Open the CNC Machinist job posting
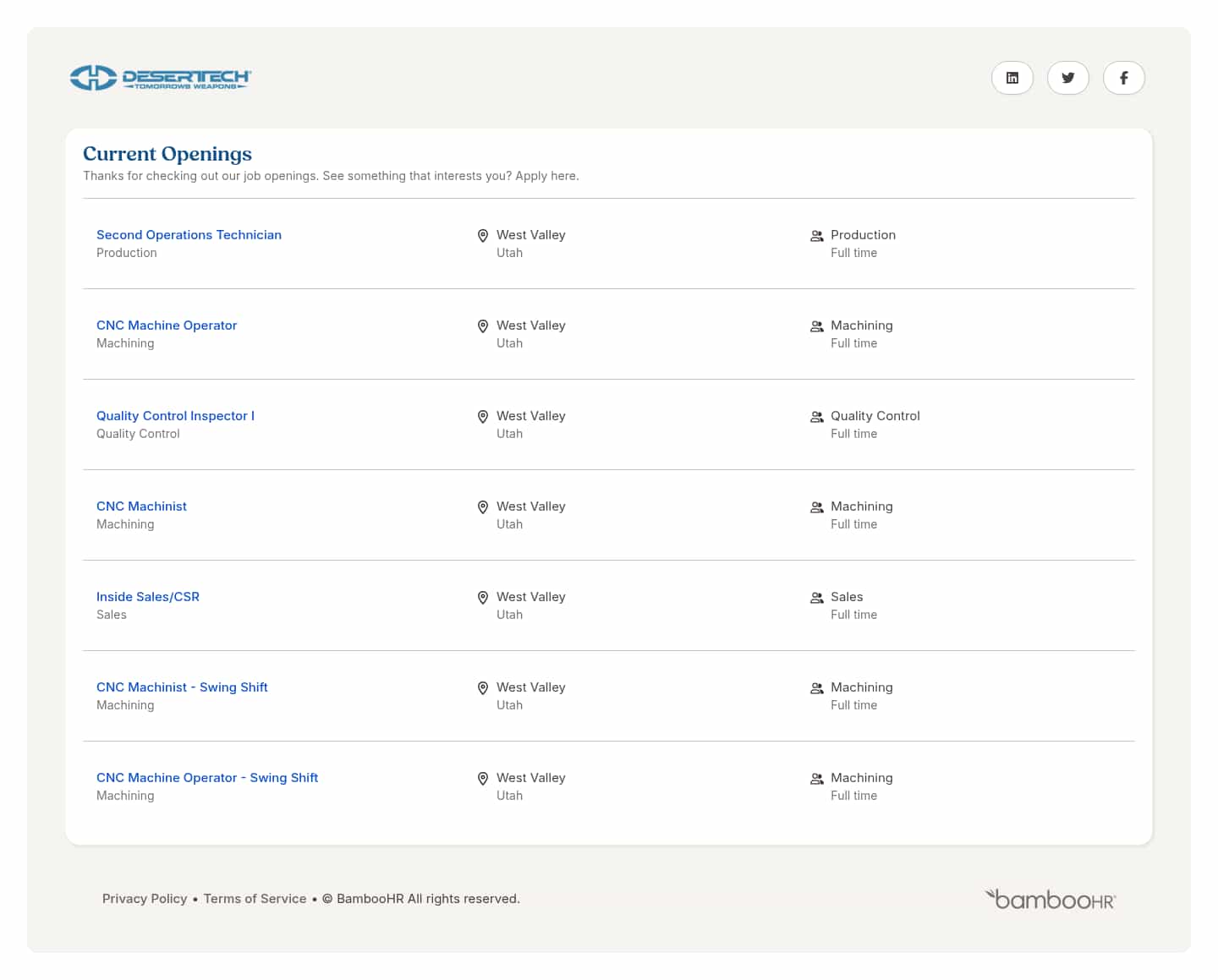The width and height of the screenshot is (1218, 980). (x=141, y=506)
